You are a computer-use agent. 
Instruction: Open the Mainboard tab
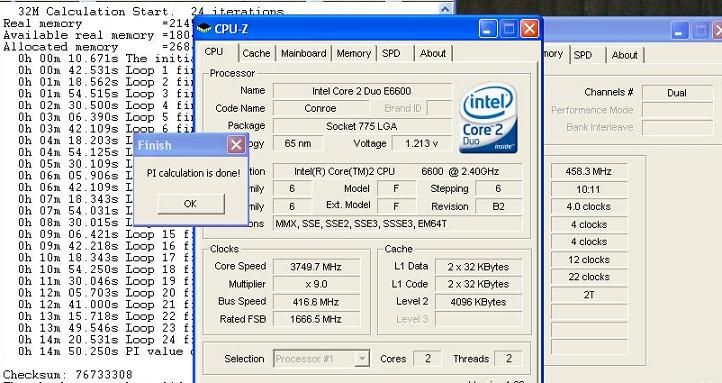(303, 53)
